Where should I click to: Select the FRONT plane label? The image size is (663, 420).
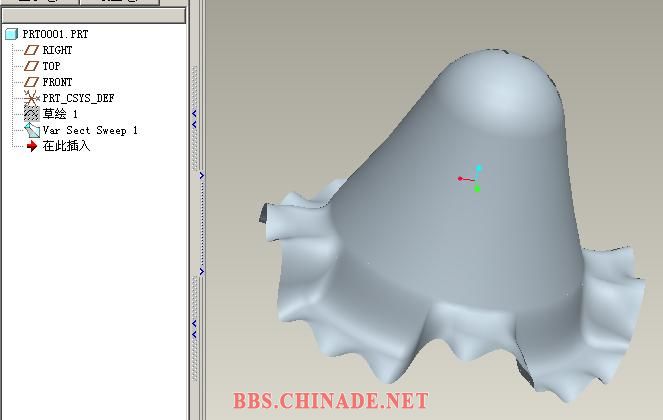click(x=57, y=82)
